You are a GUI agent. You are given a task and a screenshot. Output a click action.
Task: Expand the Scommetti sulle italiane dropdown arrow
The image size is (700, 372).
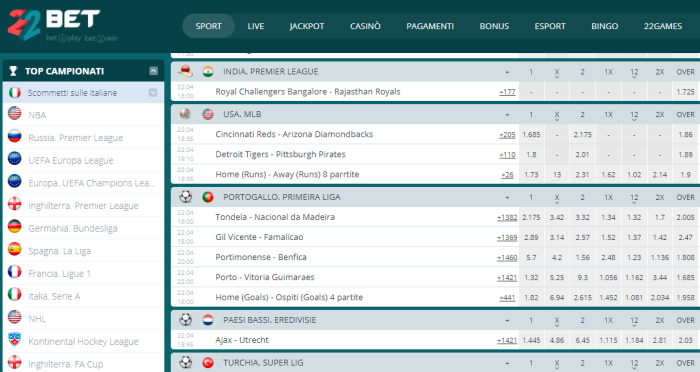(x=153, y=92)
